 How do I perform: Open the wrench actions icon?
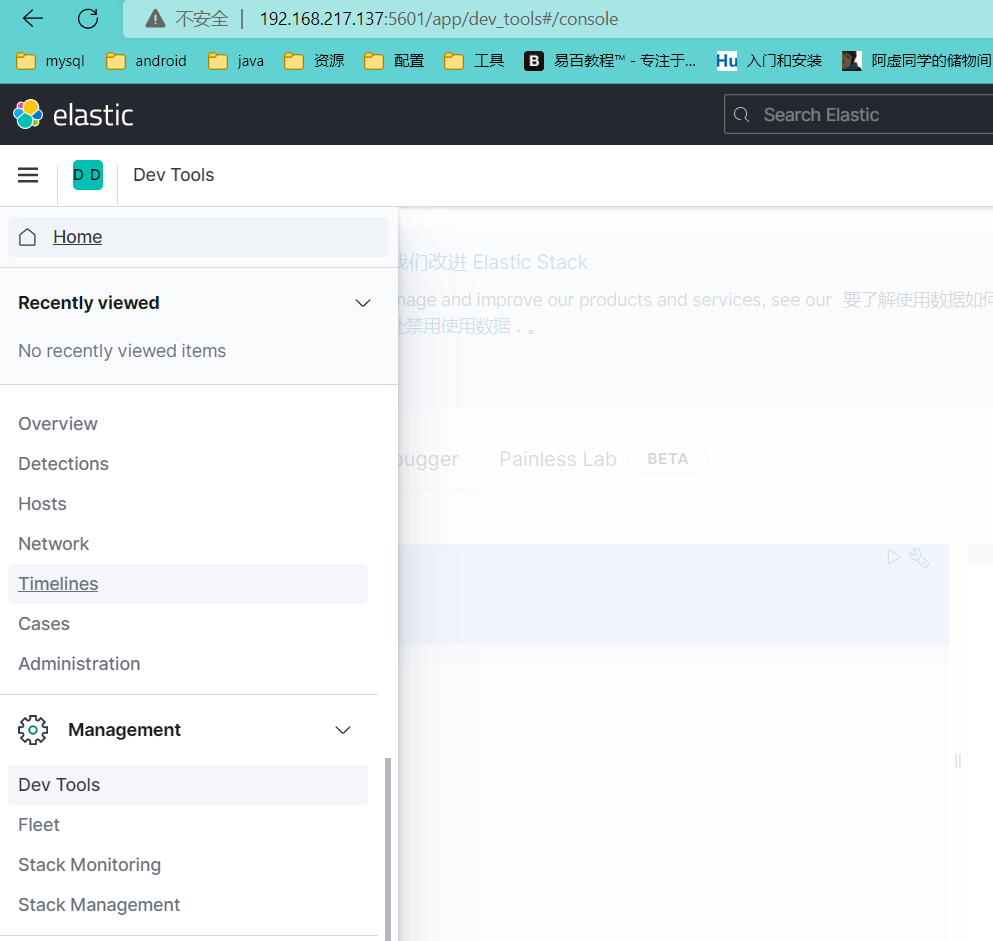click(x=918, y=558)
